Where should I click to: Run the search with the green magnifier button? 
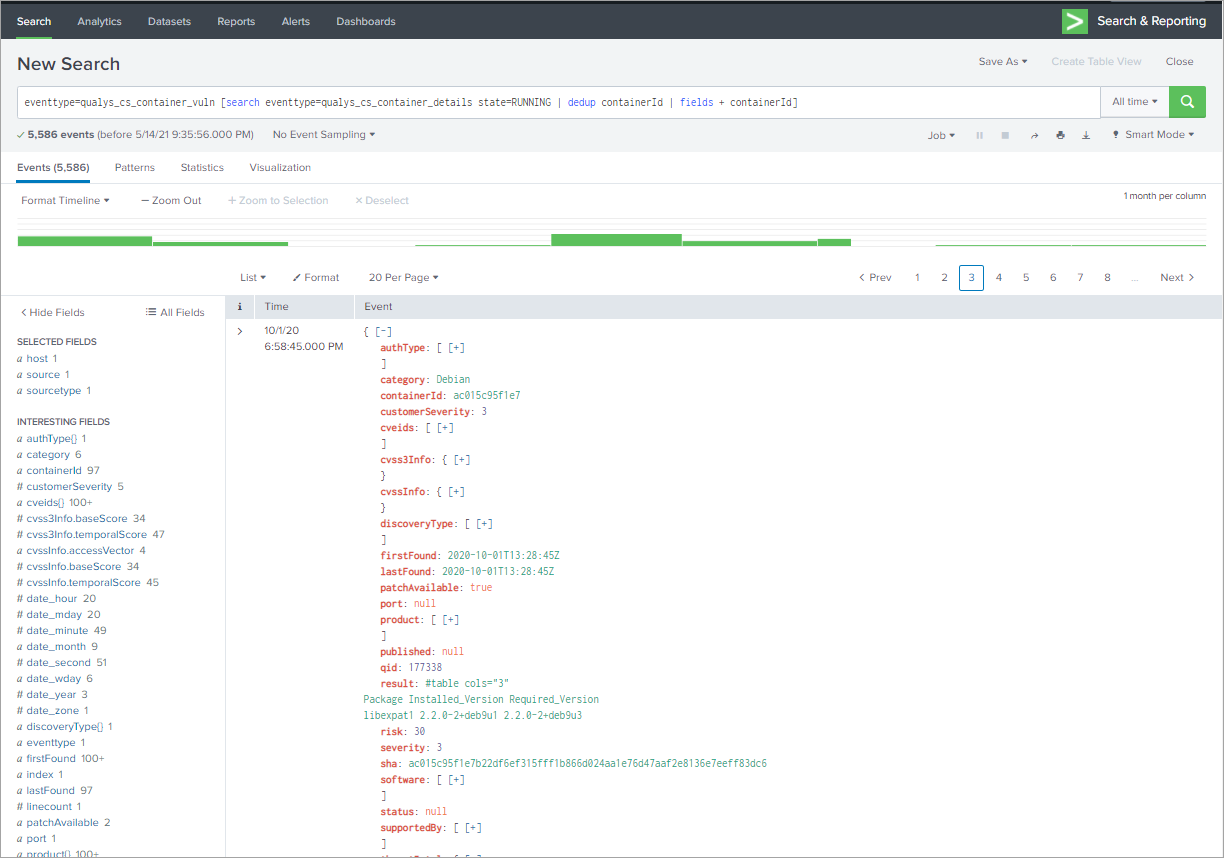point(1187,101)
